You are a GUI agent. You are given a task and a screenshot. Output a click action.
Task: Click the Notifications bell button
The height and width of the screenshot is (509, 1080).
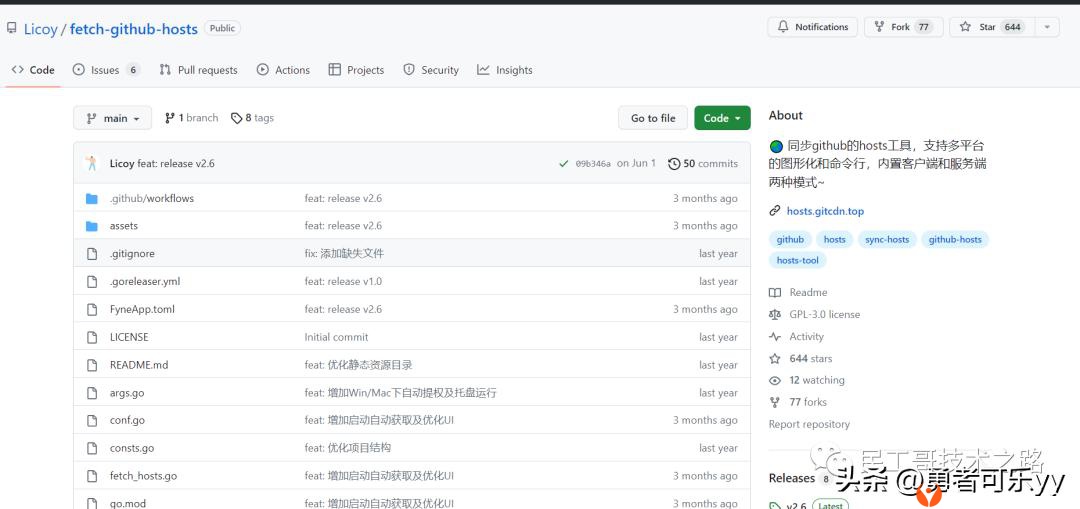tap(812, 27)
